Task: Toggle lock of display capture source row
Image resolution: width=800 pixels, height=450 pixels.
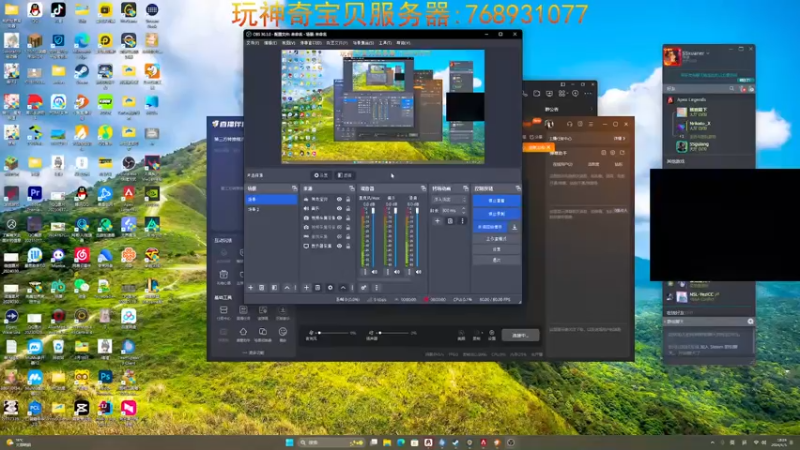Action: pos(348,246)
